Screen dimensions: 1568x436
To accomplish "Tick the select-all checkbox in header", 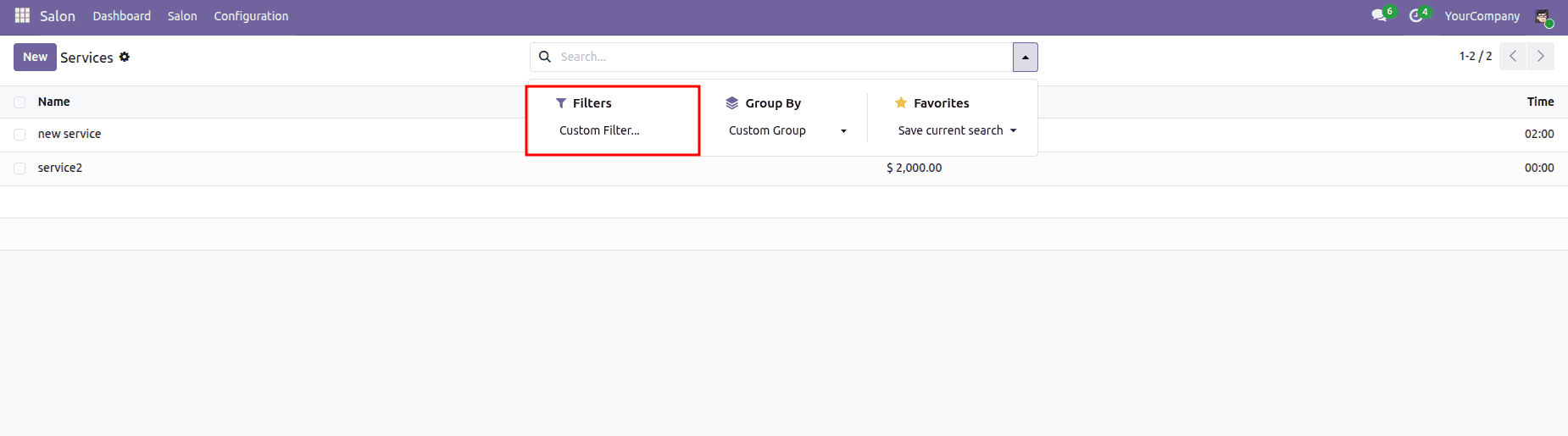I will click(x=19, y=102).
